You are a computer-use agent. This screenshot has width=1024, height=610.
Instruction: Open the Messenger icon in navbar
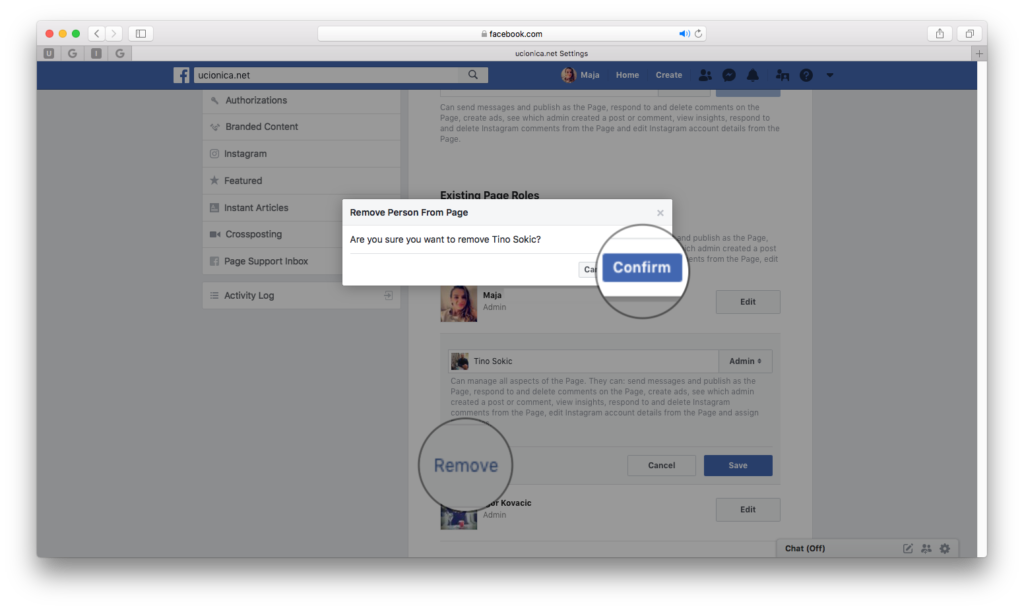tap(730, 75)
